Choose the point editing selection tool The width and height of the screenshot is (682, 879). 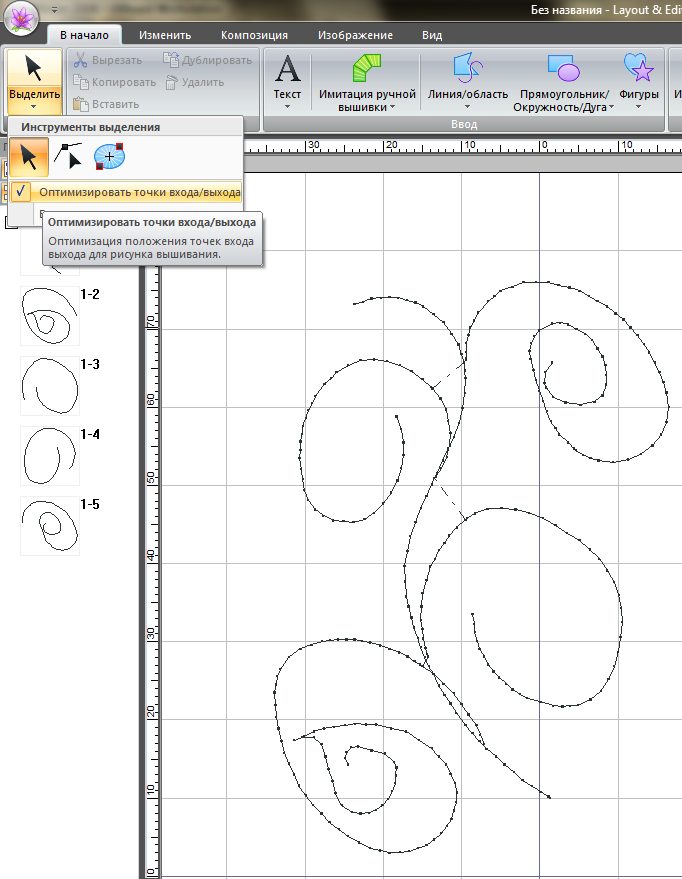pos(69,156)
